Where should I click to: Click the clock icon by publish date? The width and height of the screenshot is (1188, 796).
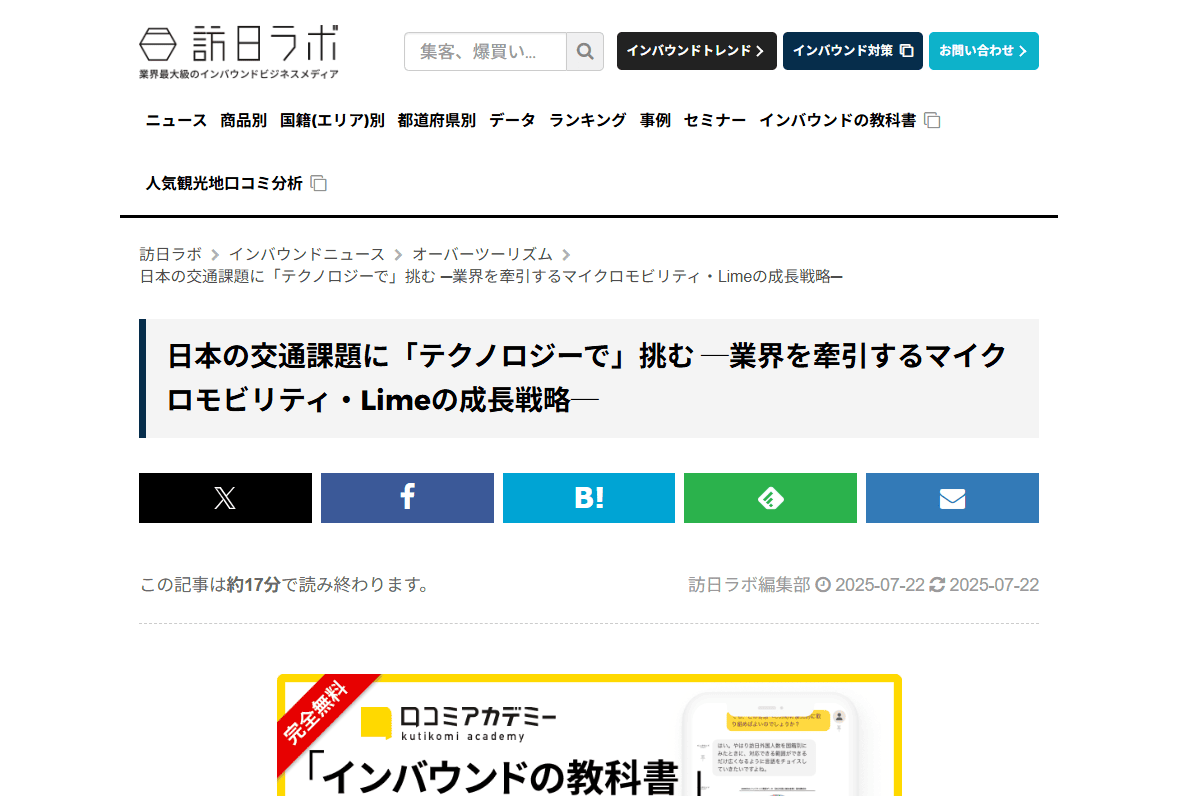[x=823, y=585]
